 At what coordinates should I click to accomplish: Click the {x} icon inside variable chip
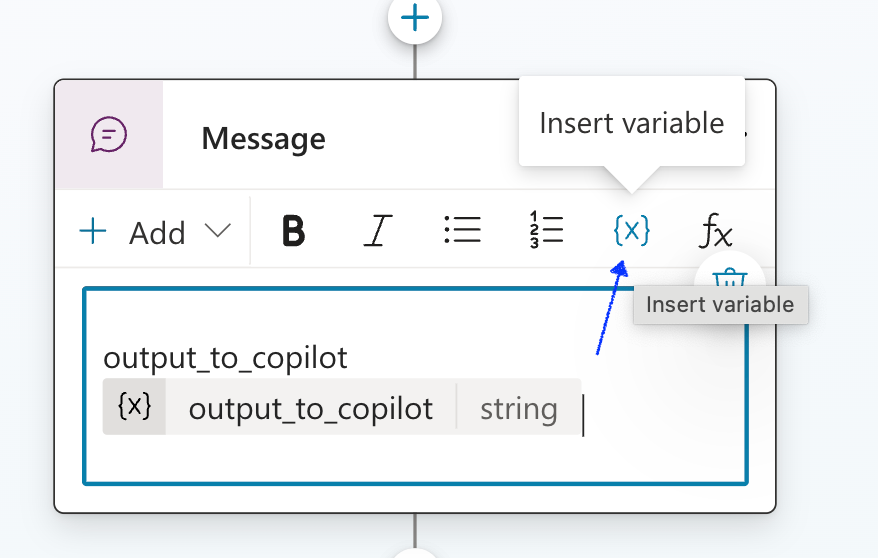coord(135,407)
